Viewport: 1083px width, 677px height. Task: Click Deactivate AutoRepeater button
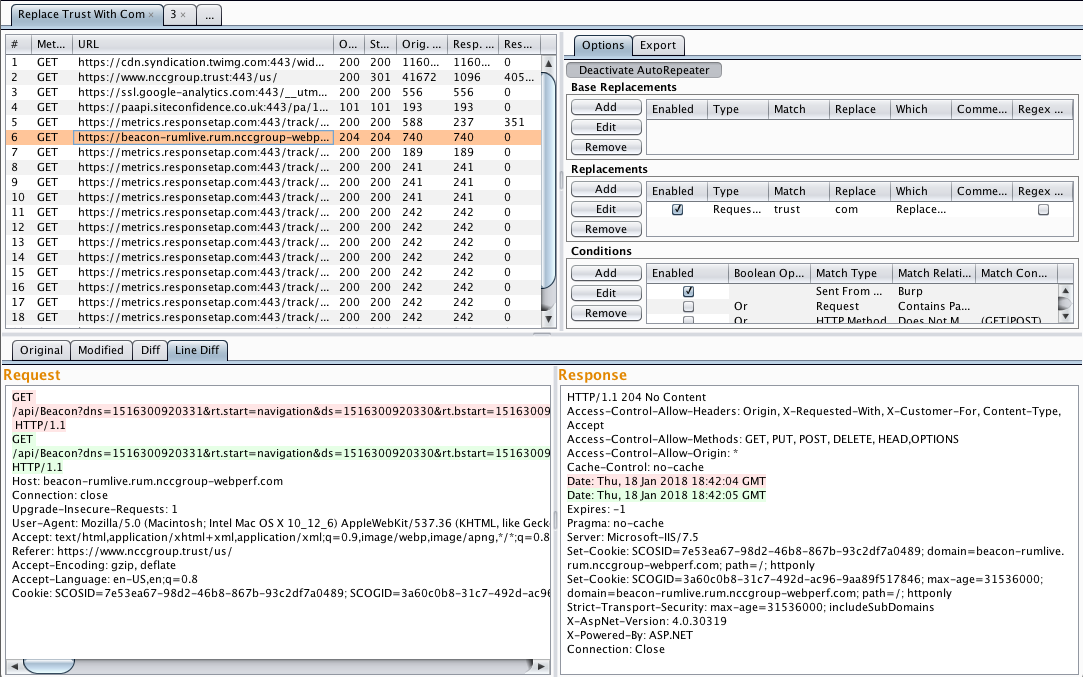(644, 70)
